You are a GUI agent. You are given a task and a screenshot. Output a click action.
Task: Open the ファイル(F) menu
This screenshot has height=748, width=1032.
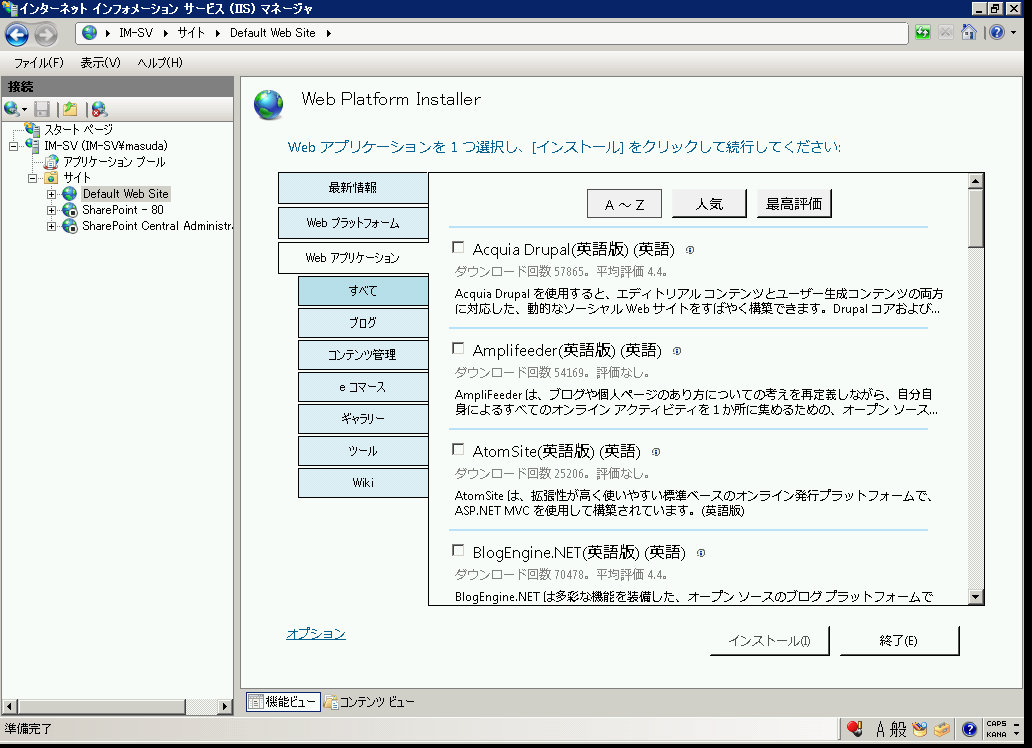(38, 63)
